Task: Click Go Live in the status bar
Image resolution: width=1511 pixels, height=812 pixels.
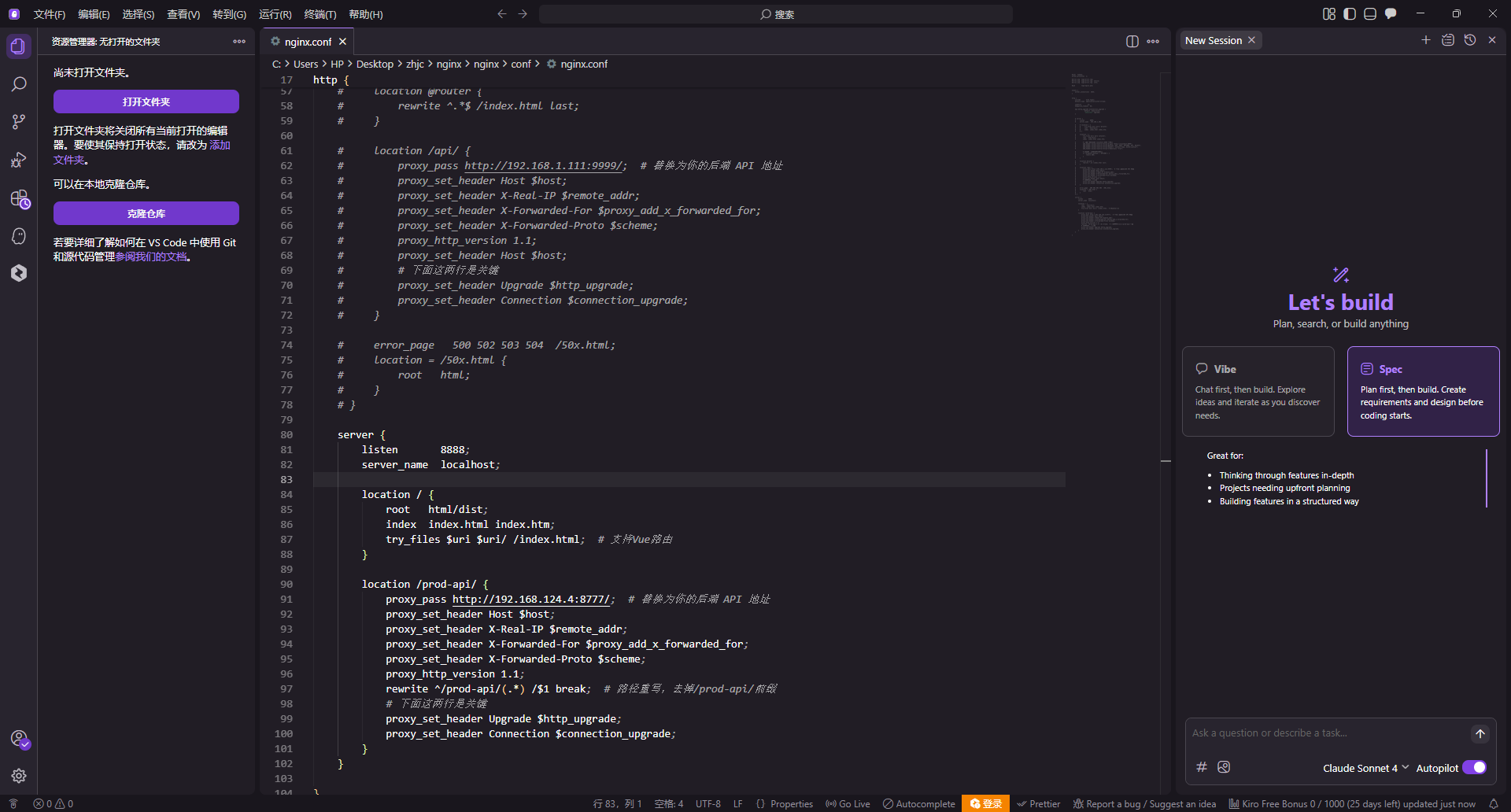Action: click(x=848, y=804)
